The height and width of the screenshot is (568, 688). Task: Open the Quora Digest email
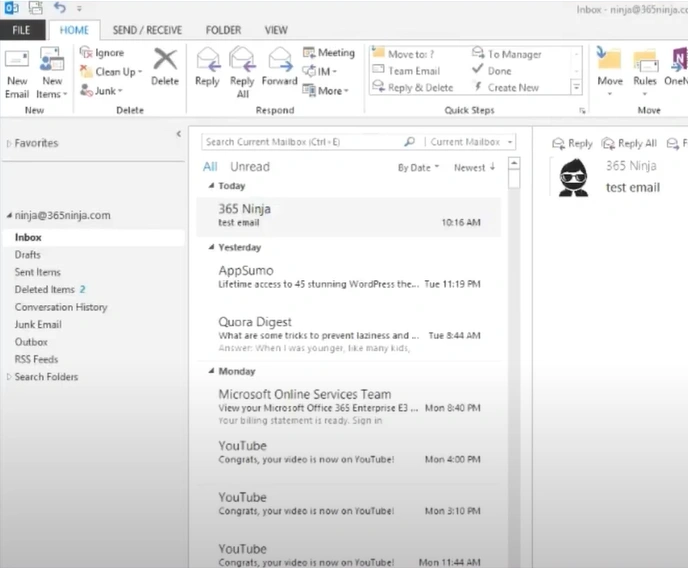click(349, 336)
